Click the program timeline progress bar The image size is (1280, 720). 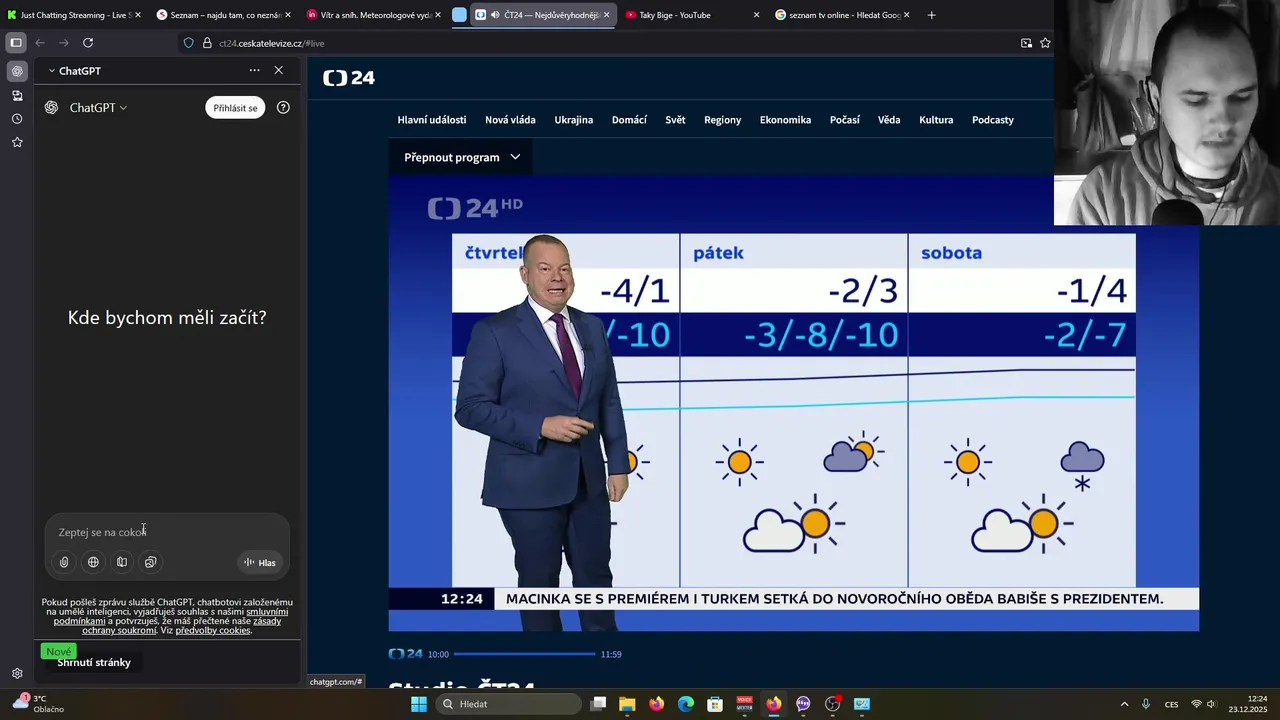click(x=524, y=654)
